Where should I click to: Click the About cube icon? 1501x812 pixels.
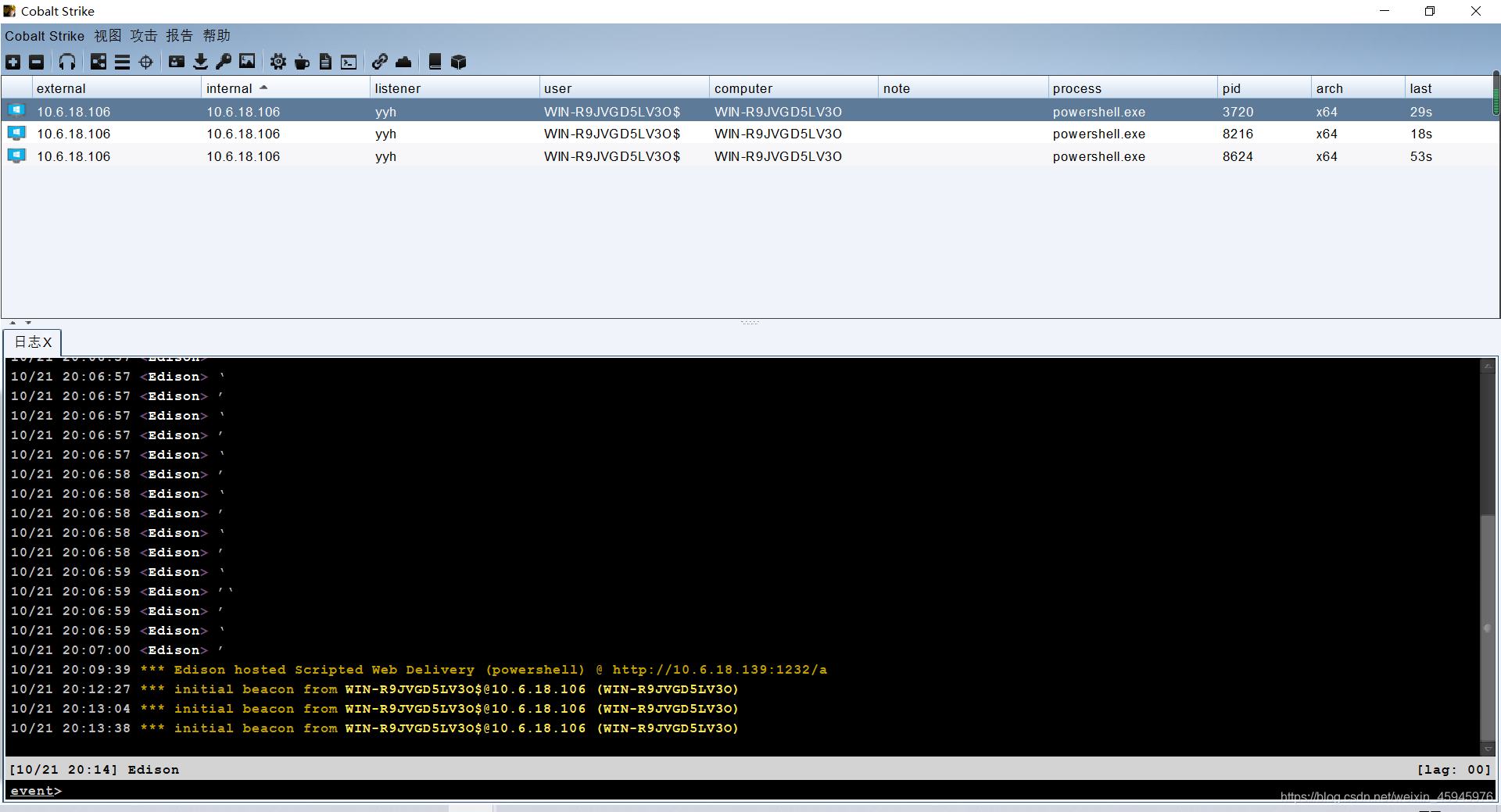458,62
